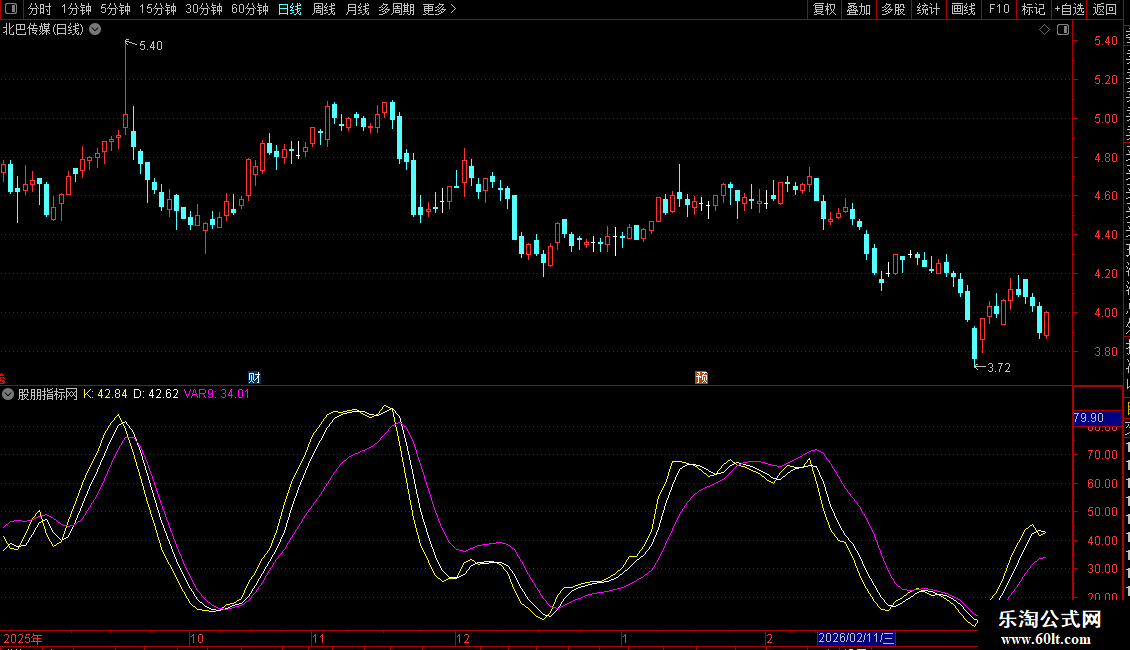
Task: Click the 叠加 overlay button
Action: [858, 9]
